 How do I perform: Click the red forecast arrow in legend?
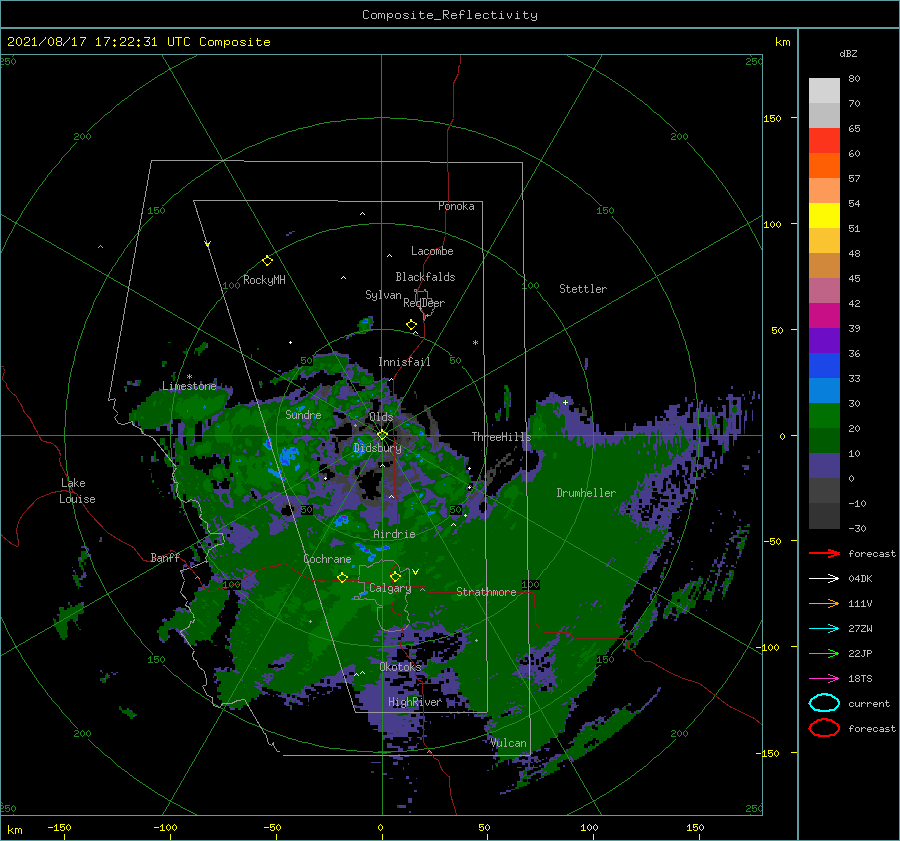pyautogui.click(x=824, y=553)
